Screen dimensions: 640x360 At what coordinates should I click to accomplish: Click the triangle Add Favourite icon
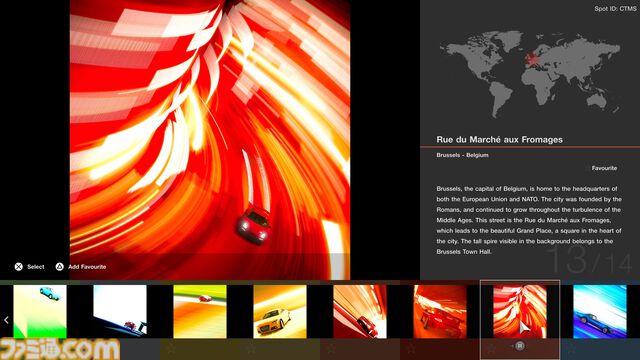point(60,267)
